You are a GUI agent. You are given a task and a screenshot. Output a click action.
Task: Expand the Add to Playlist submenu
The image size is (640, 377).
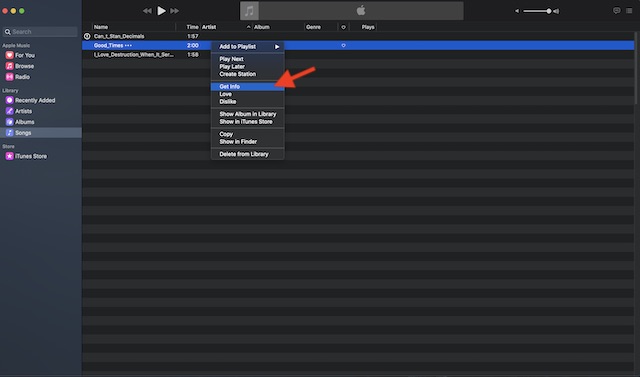pos(247,47)
